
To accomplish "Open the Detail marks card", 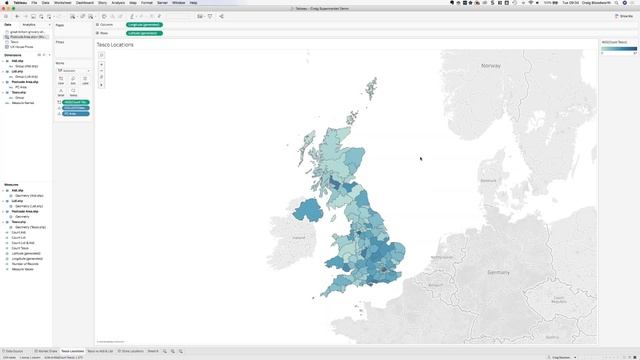I will pos(61,92).
